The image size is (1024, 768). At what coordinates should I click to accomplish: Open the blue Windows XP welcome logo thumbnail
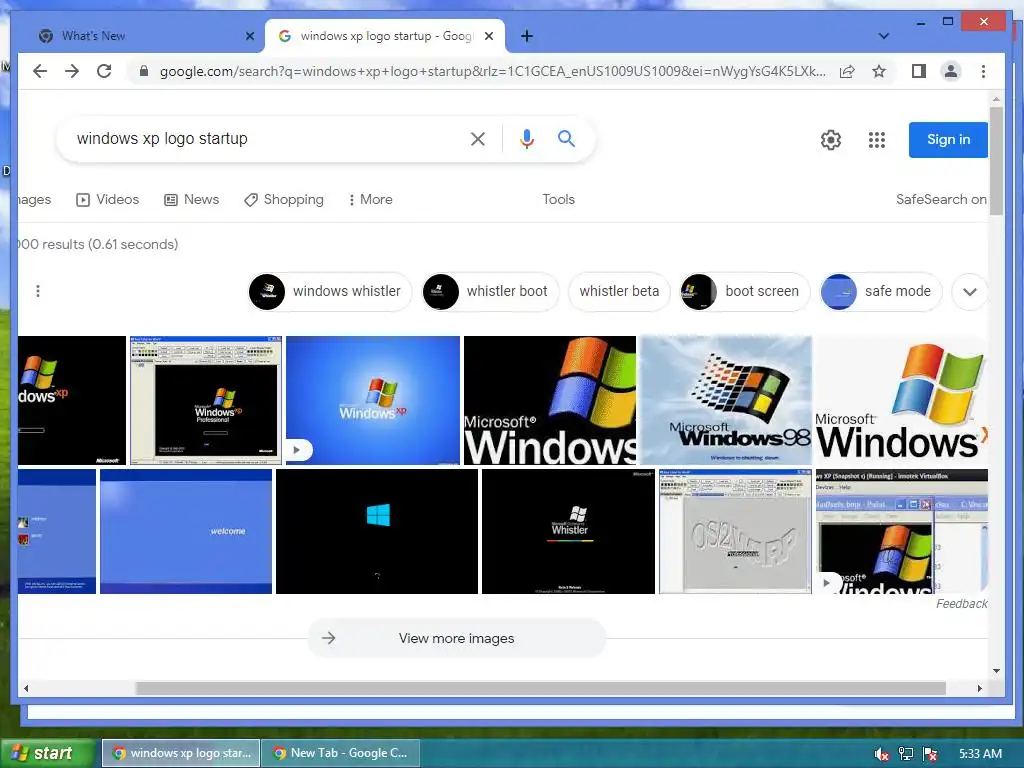click(x=373, y=400)
